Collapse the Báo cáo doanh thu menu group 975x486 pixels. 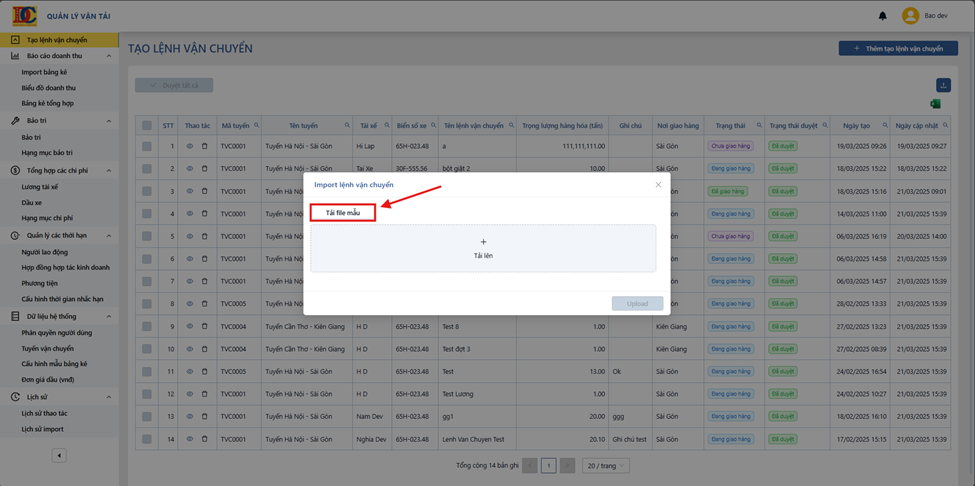(109, 56)
